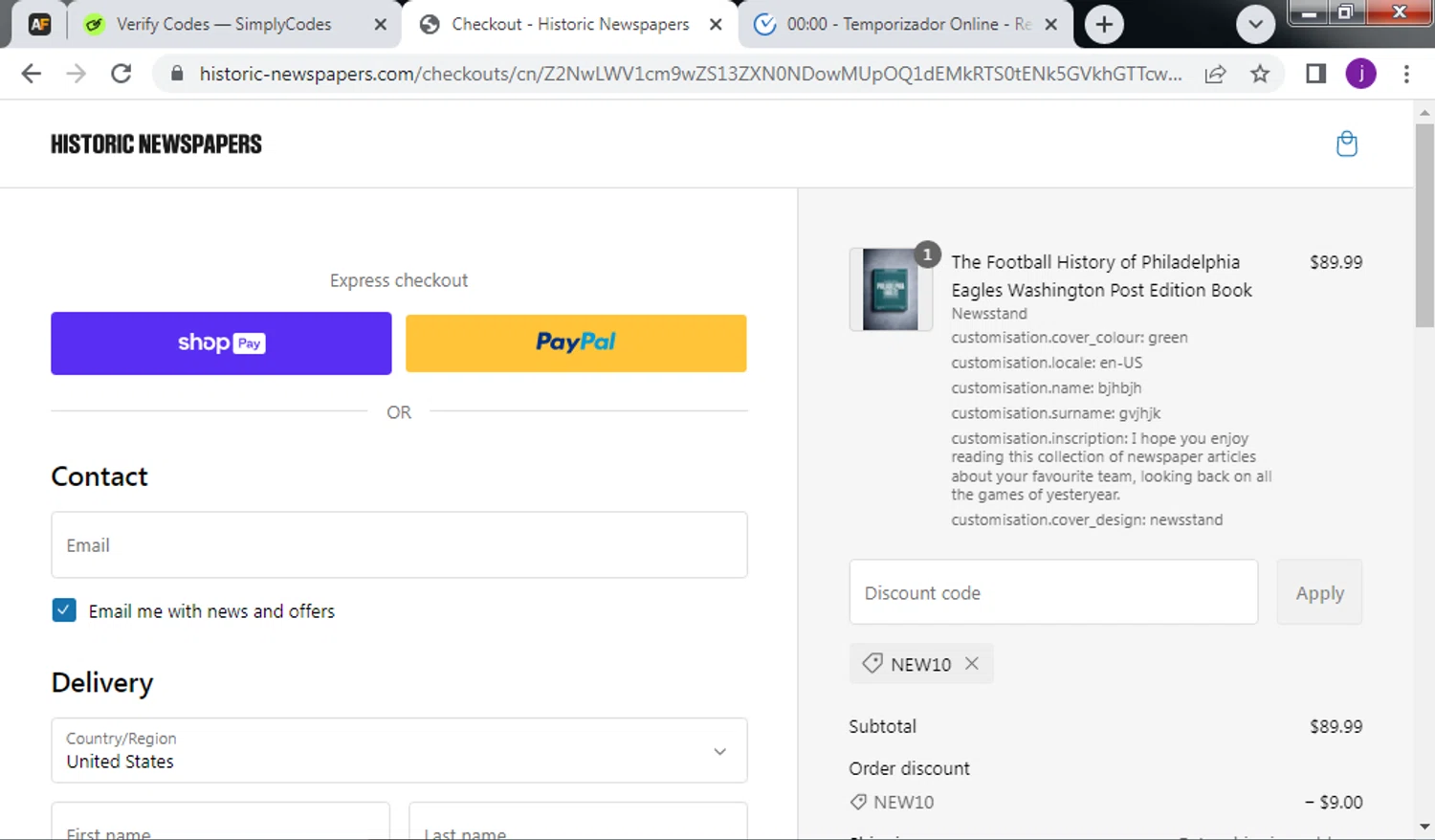Click the AF extension tab icon
The width and height of the screenshot is (1435, 840).
(39, 25)
